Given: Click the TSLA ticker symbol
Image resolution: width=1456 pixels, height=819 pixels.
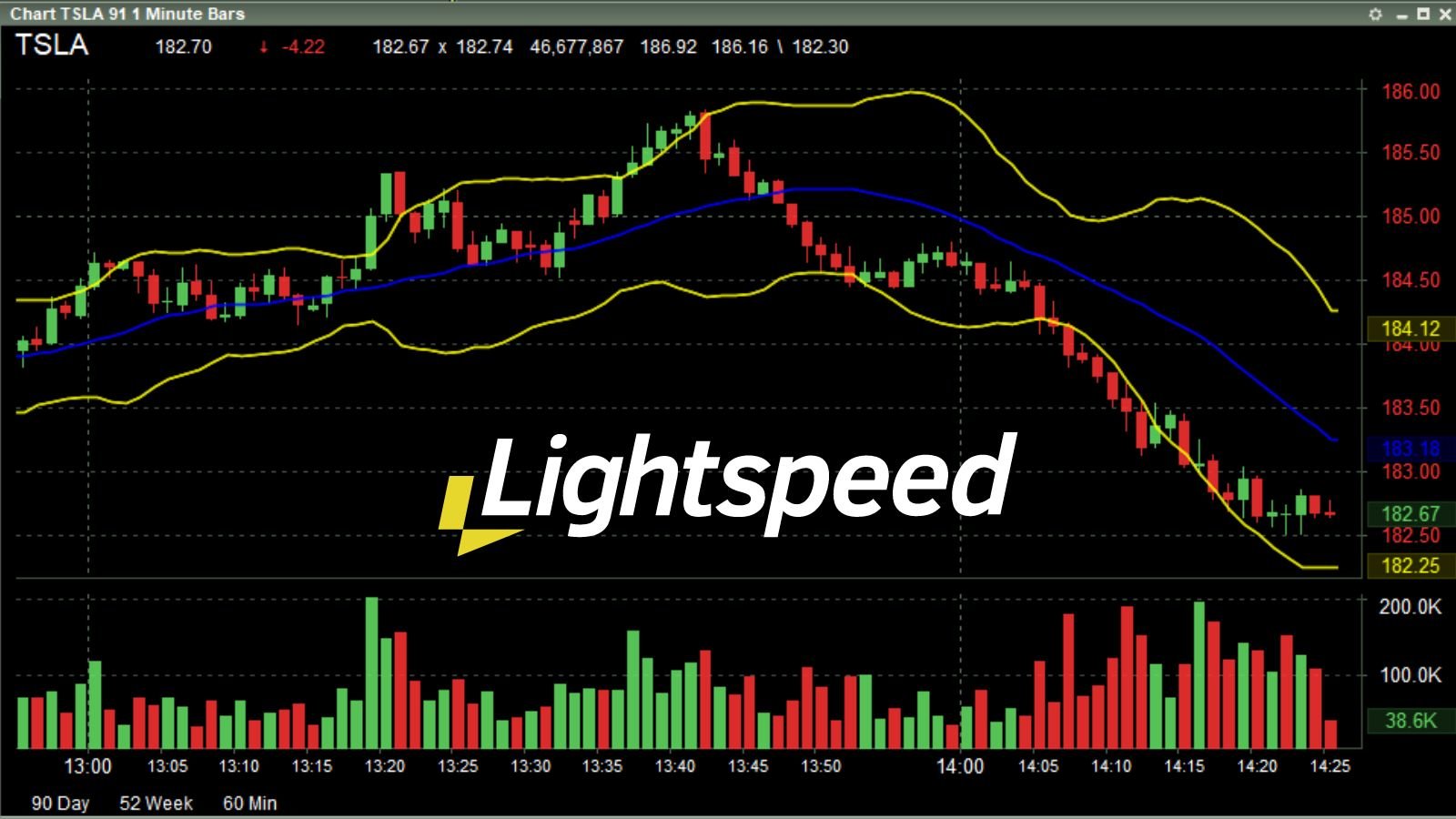Looking at the screenshot, I should [52, 45].
